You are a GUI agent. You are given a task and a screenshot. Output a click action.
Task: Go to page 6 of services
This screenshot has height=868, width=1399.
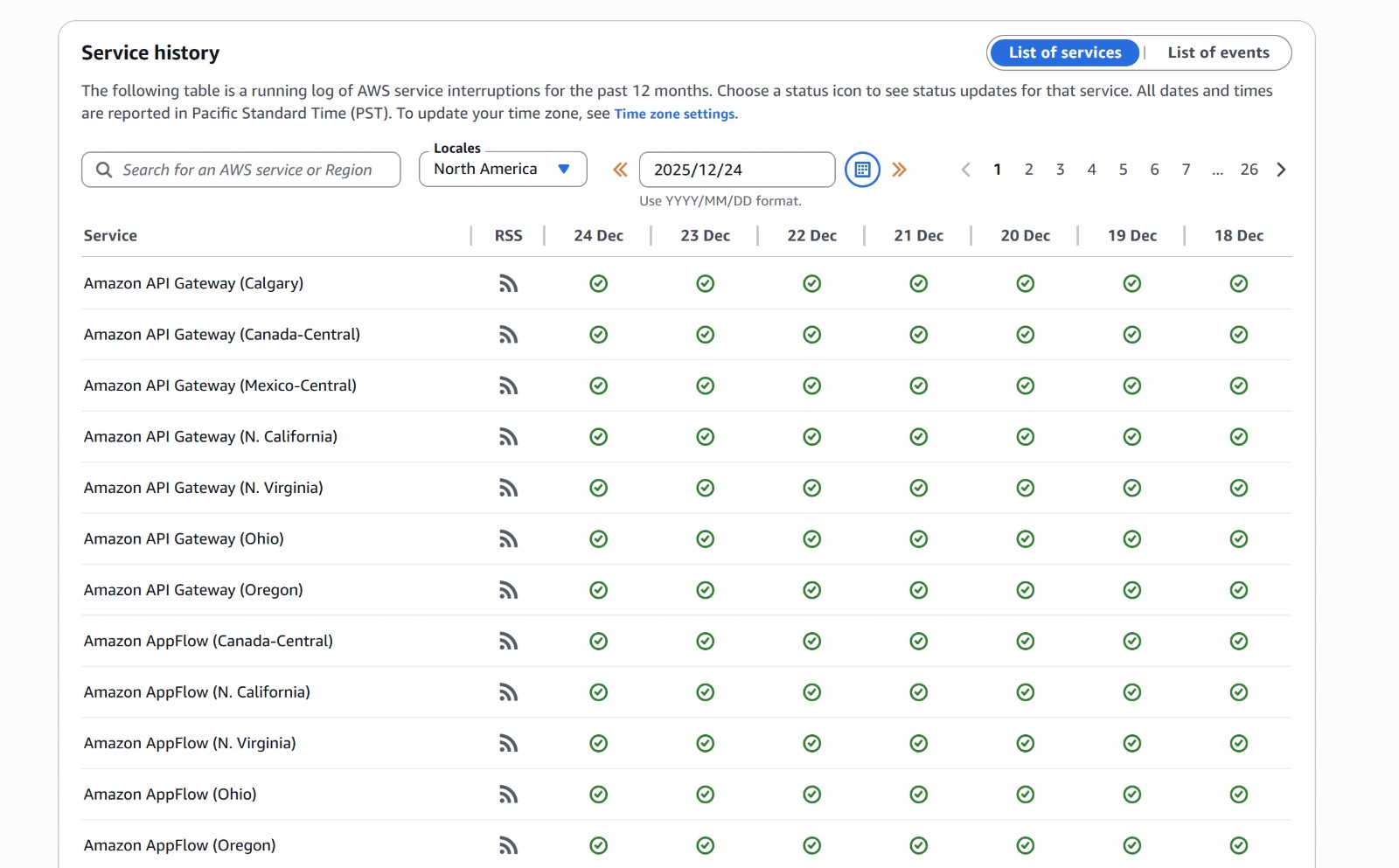(1154, 170)
